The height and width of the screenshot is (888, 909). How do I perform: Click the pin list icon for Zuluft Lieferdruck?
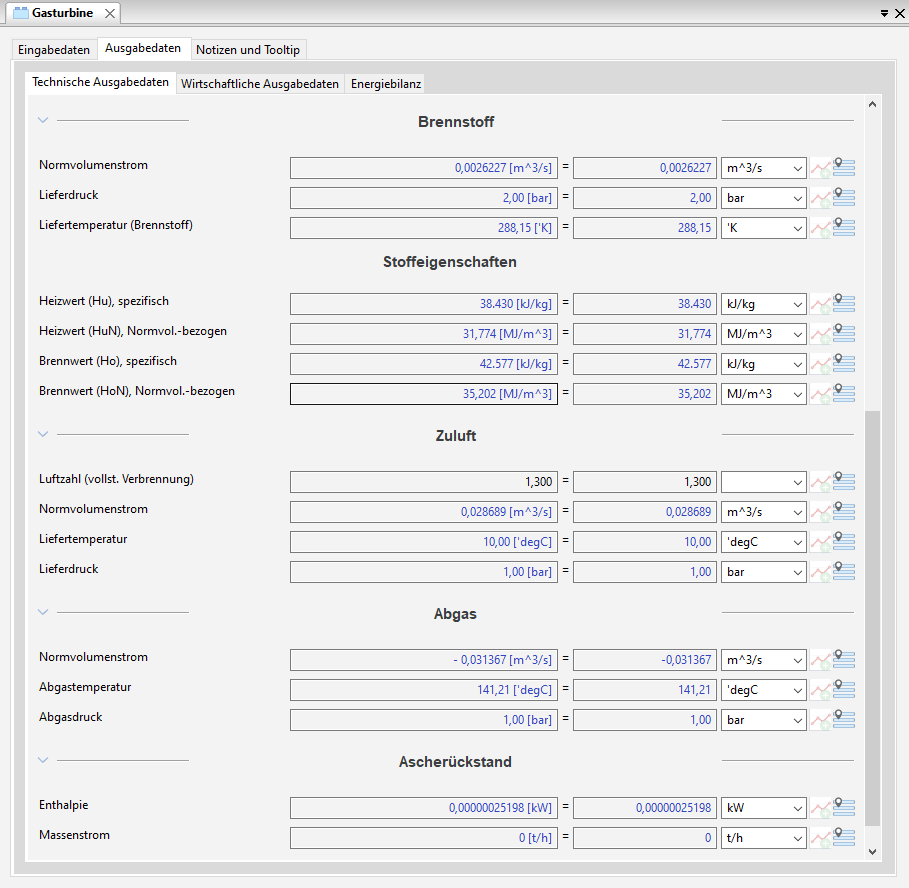844,572
